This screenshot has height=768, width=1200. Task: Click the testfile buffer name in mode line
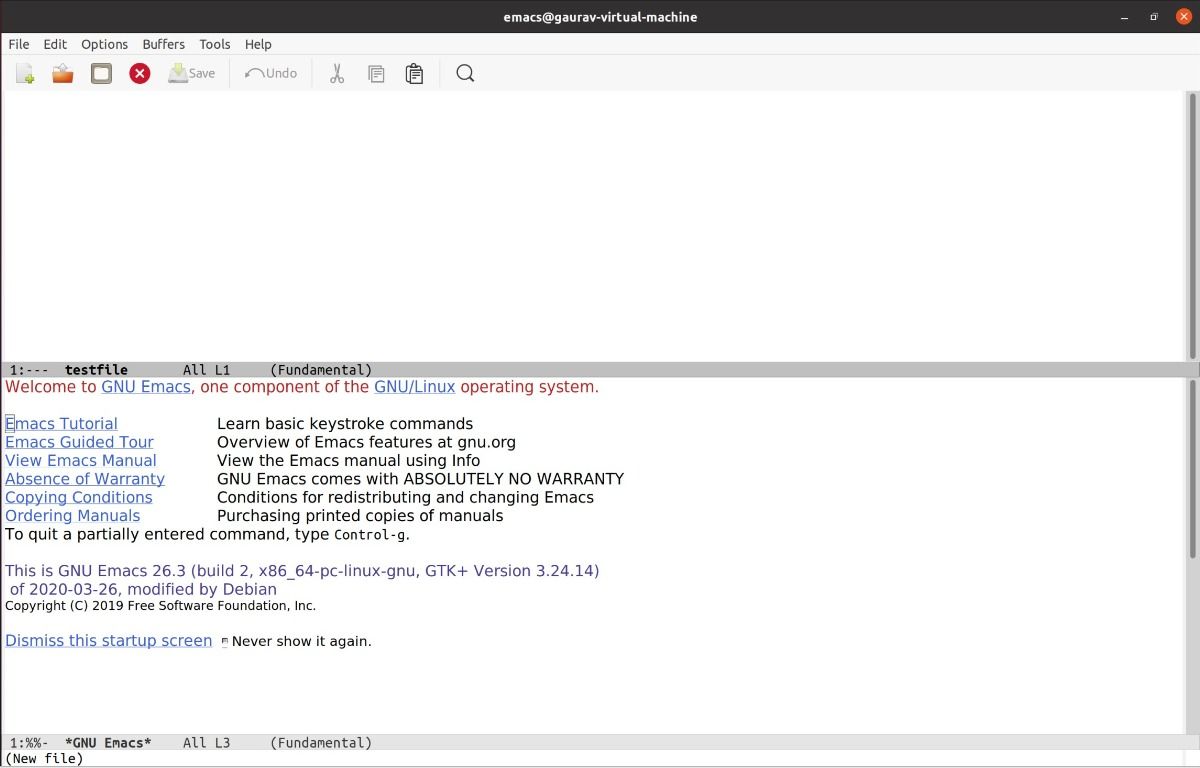tap(96, 370)
